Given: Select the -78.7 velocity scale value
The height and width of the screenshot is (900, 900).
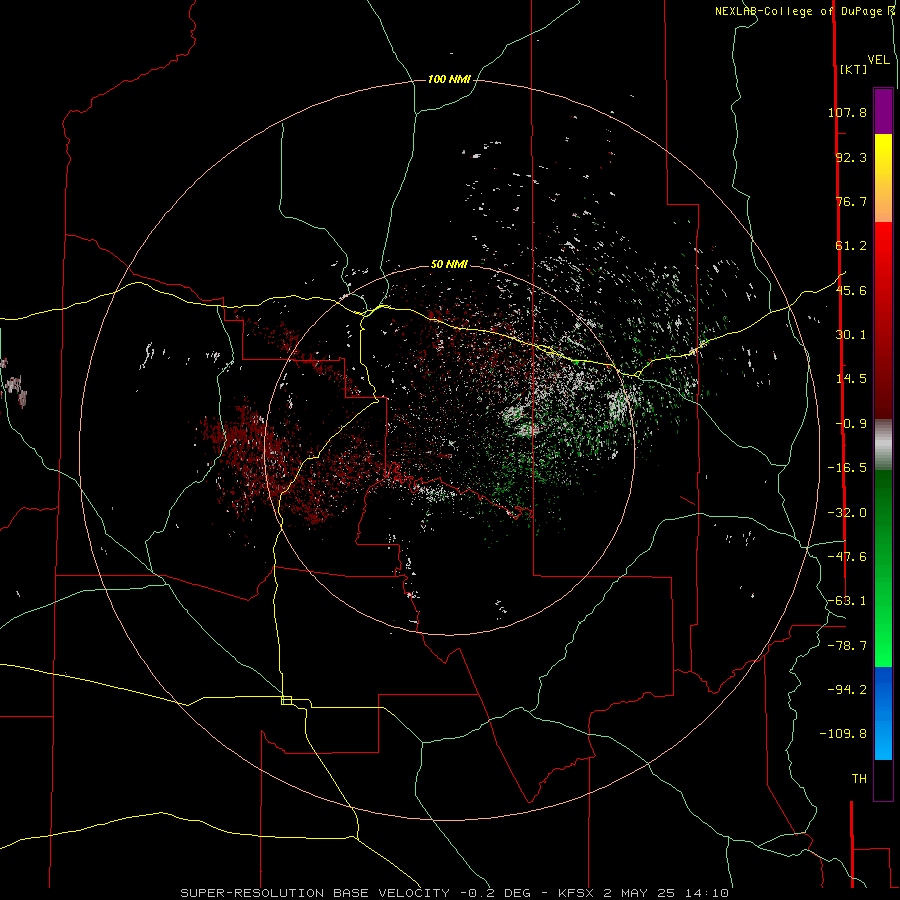Looking at the screenshot, I should tap(847, 646).
